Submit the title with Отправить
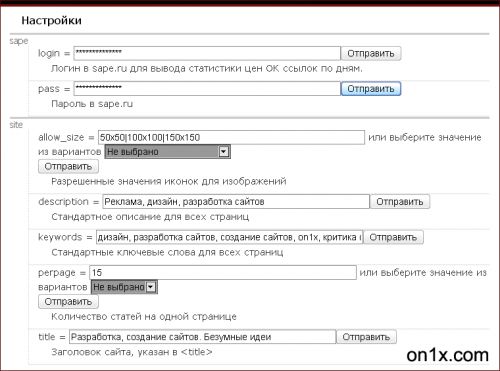Image resolution: width=500 pixels, height=371 pixels. click(366, 337)
